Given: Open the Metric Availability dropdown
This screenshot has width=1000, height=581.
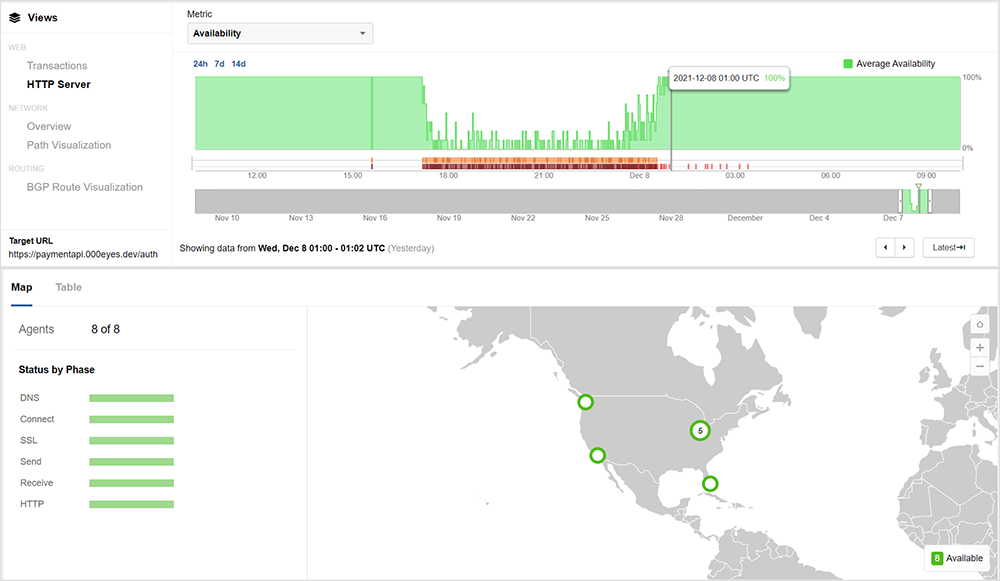Looking at the screenshot, I should click(280, 34).
